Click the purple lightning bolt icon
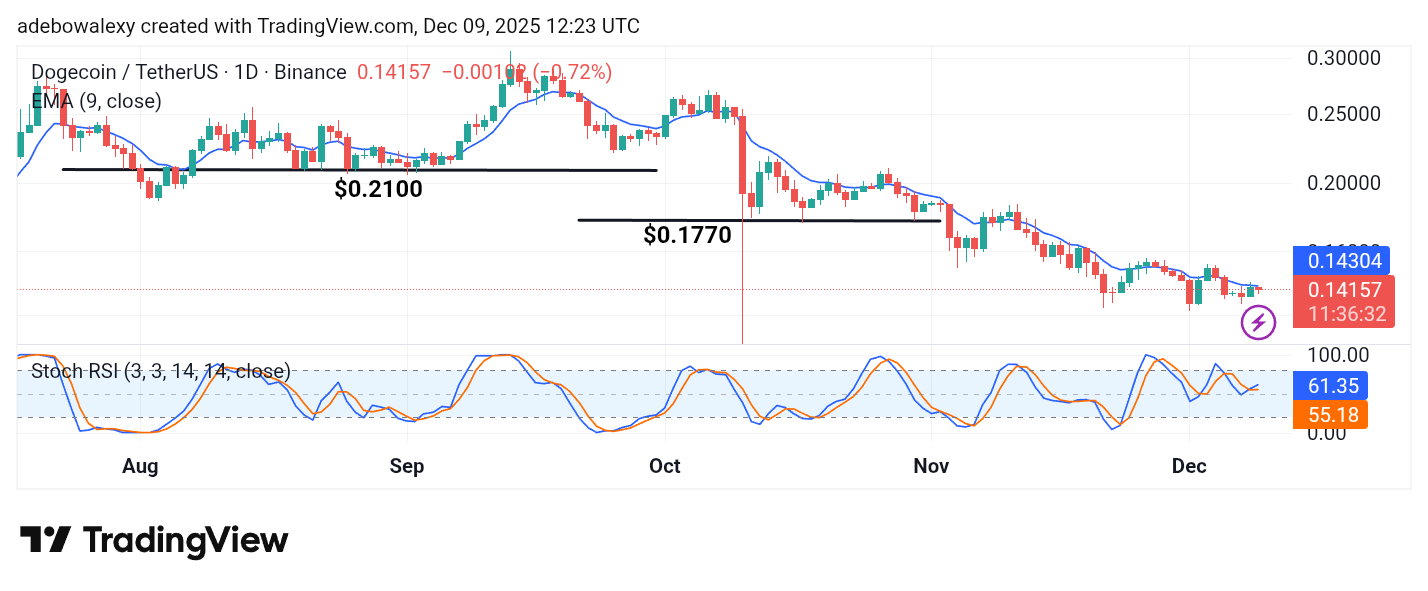 click(1258, 323)
